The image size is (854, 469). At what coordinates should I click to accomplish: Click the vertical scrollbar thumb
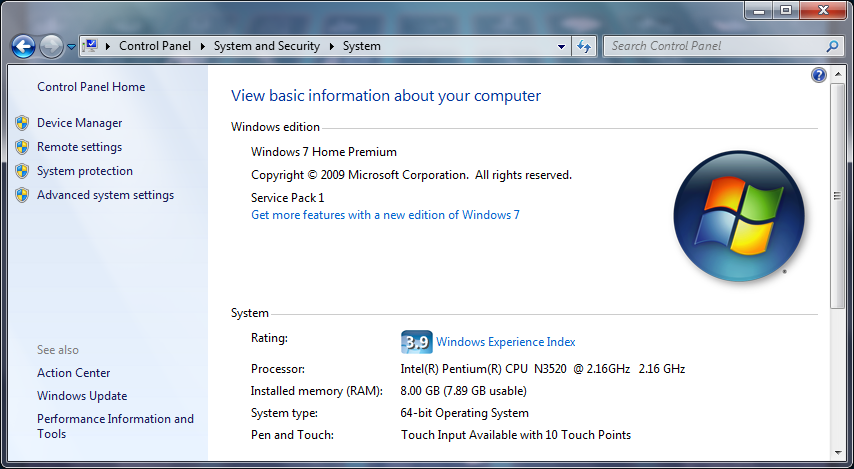pos(837,196)
